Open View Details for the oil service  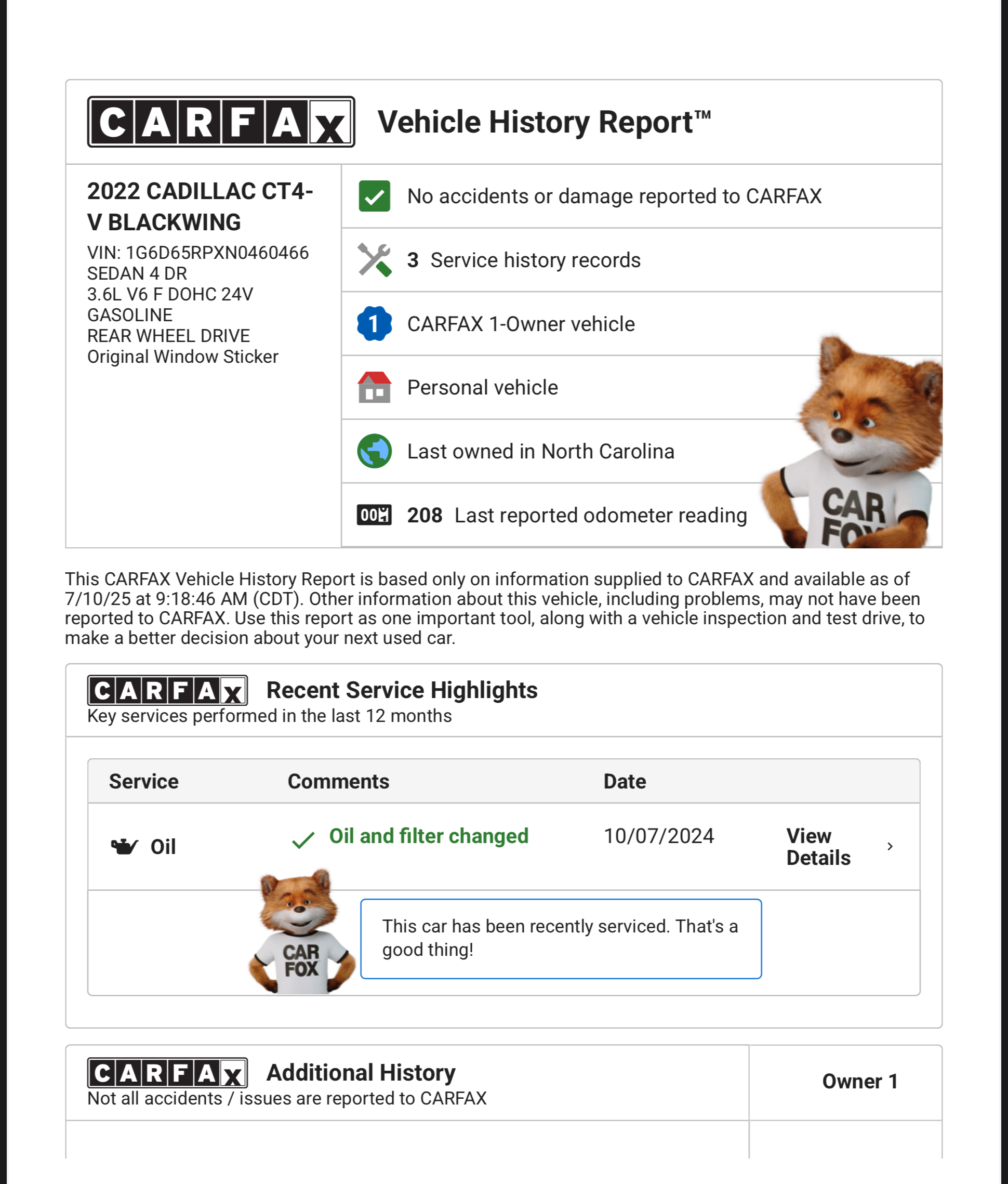click(818, 847)
